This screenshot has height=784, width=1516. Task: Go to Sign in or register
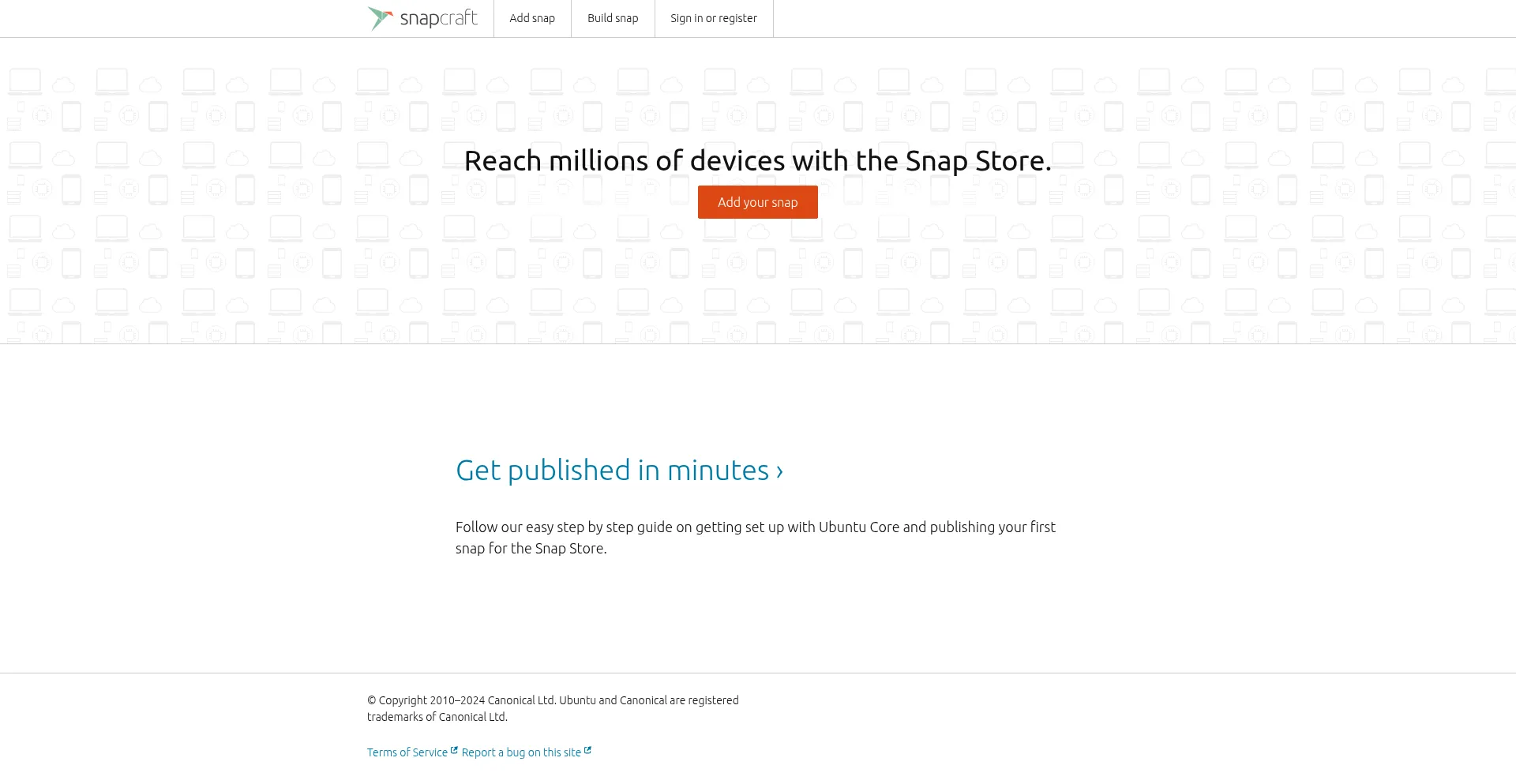click(713, 18)
